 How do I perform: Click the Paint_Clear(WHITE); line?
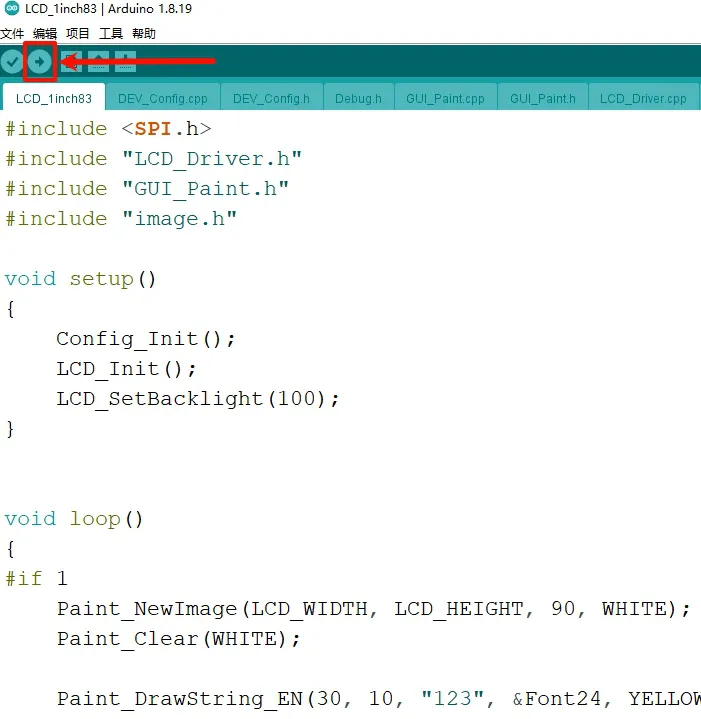point(179,639)
